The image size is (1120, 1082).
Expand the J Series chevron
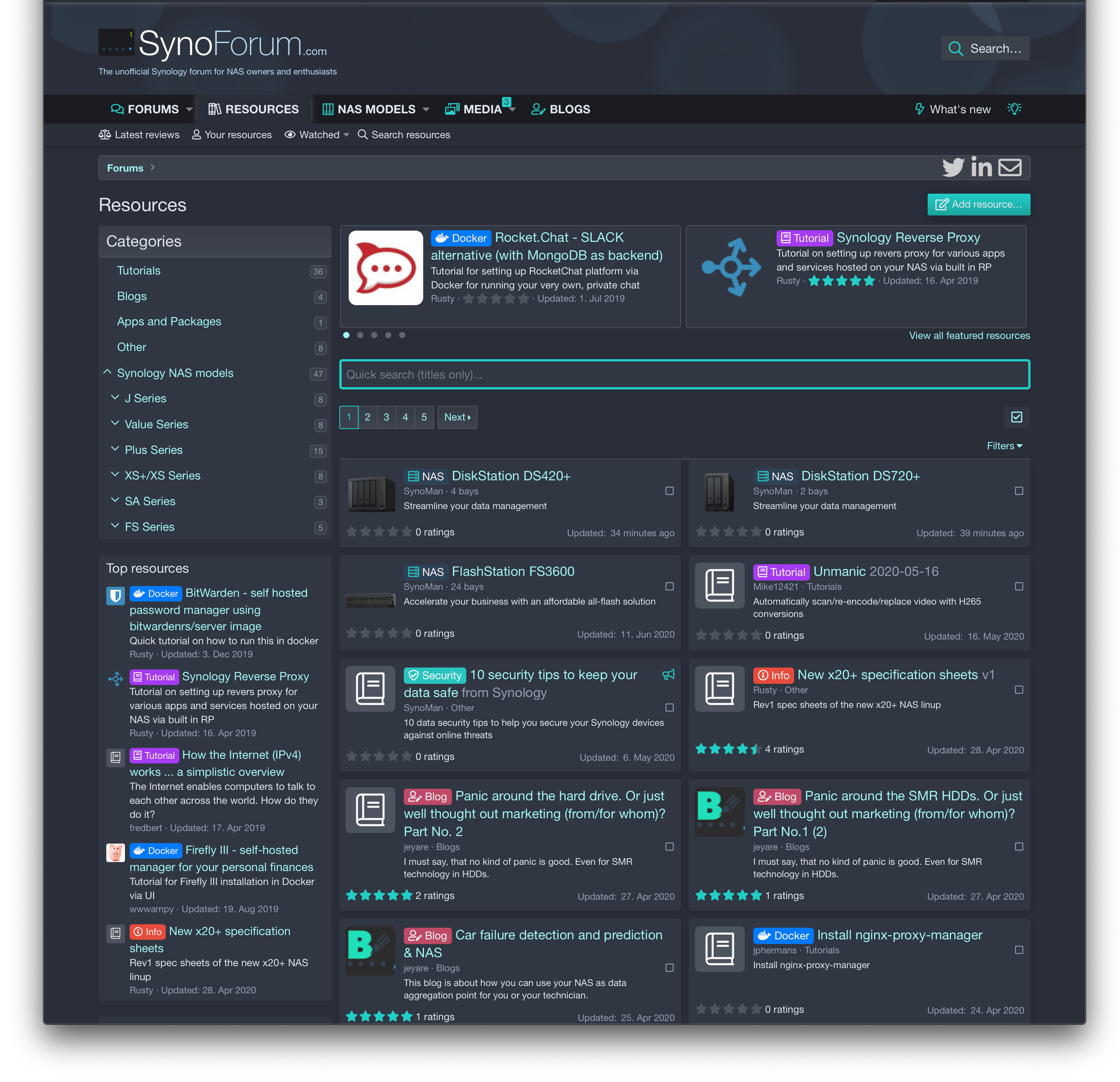[115, 397]
